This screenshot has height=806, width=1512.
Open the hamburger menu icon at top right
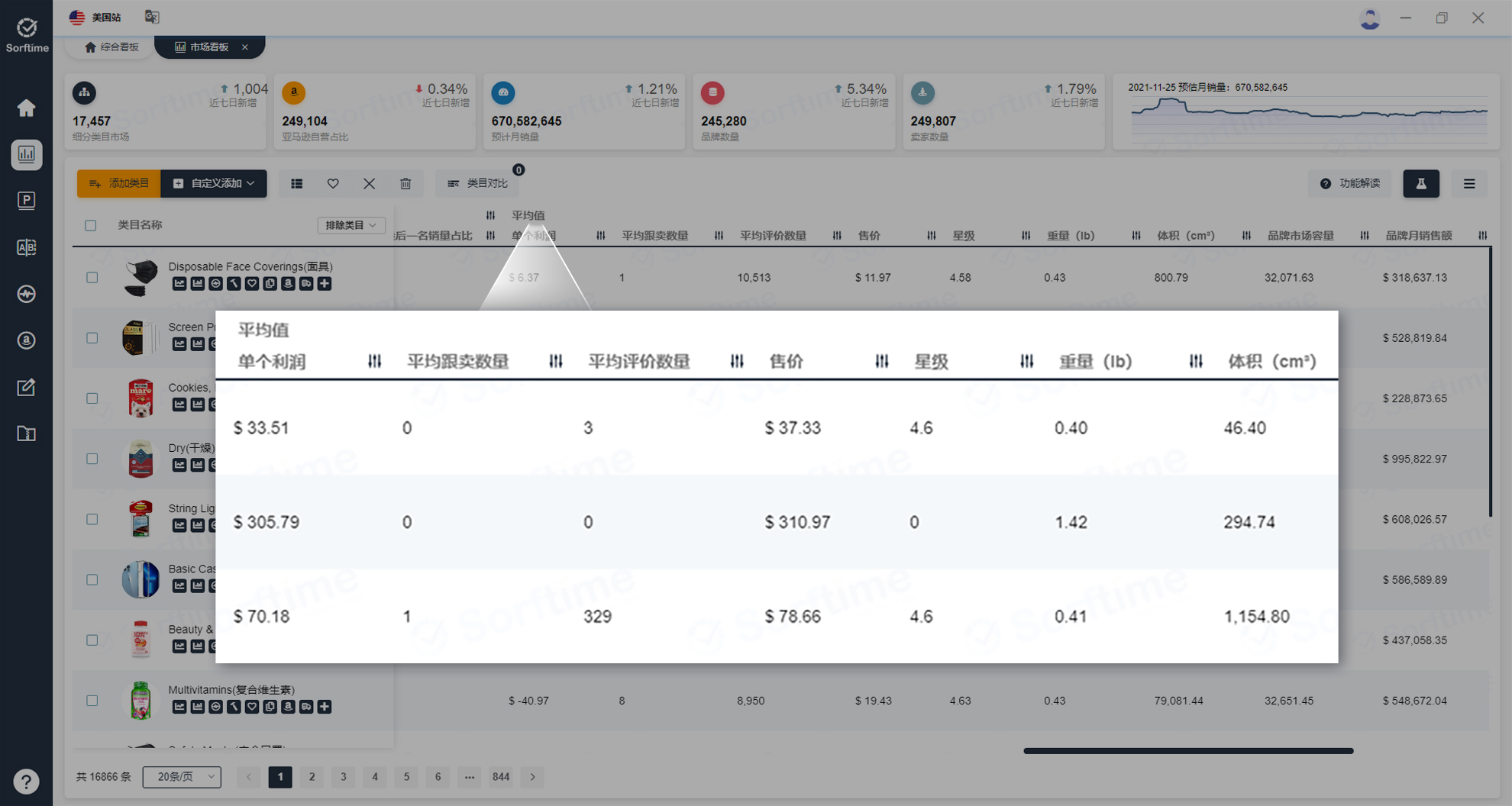coord(1469,183)
